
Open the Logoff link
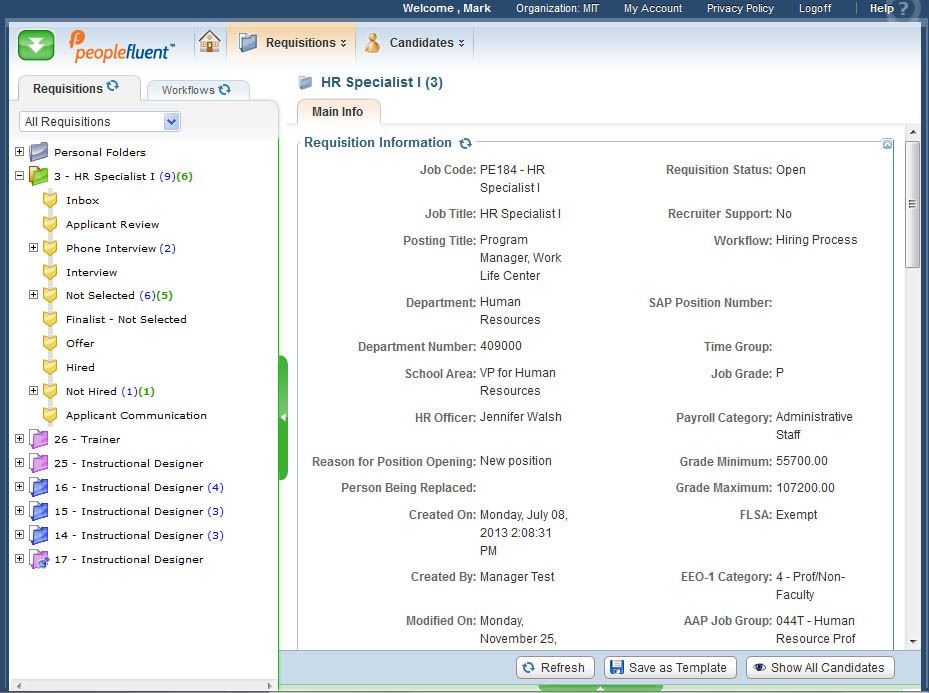pyautogui.click(x=813, y=8)
